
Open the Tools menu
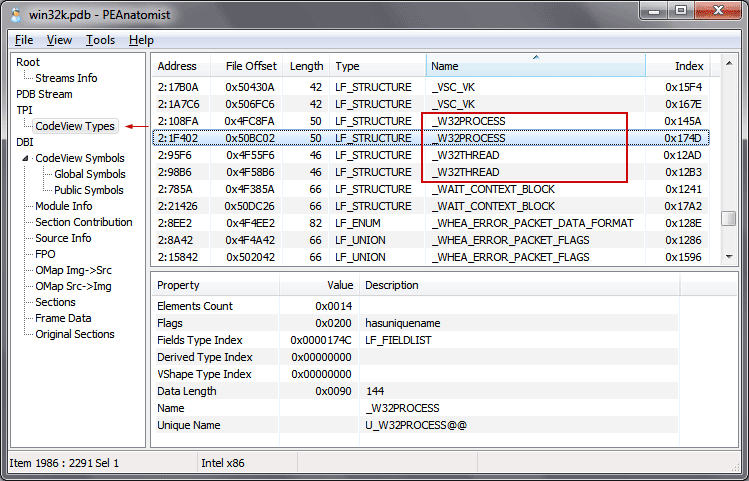[100, 40]
